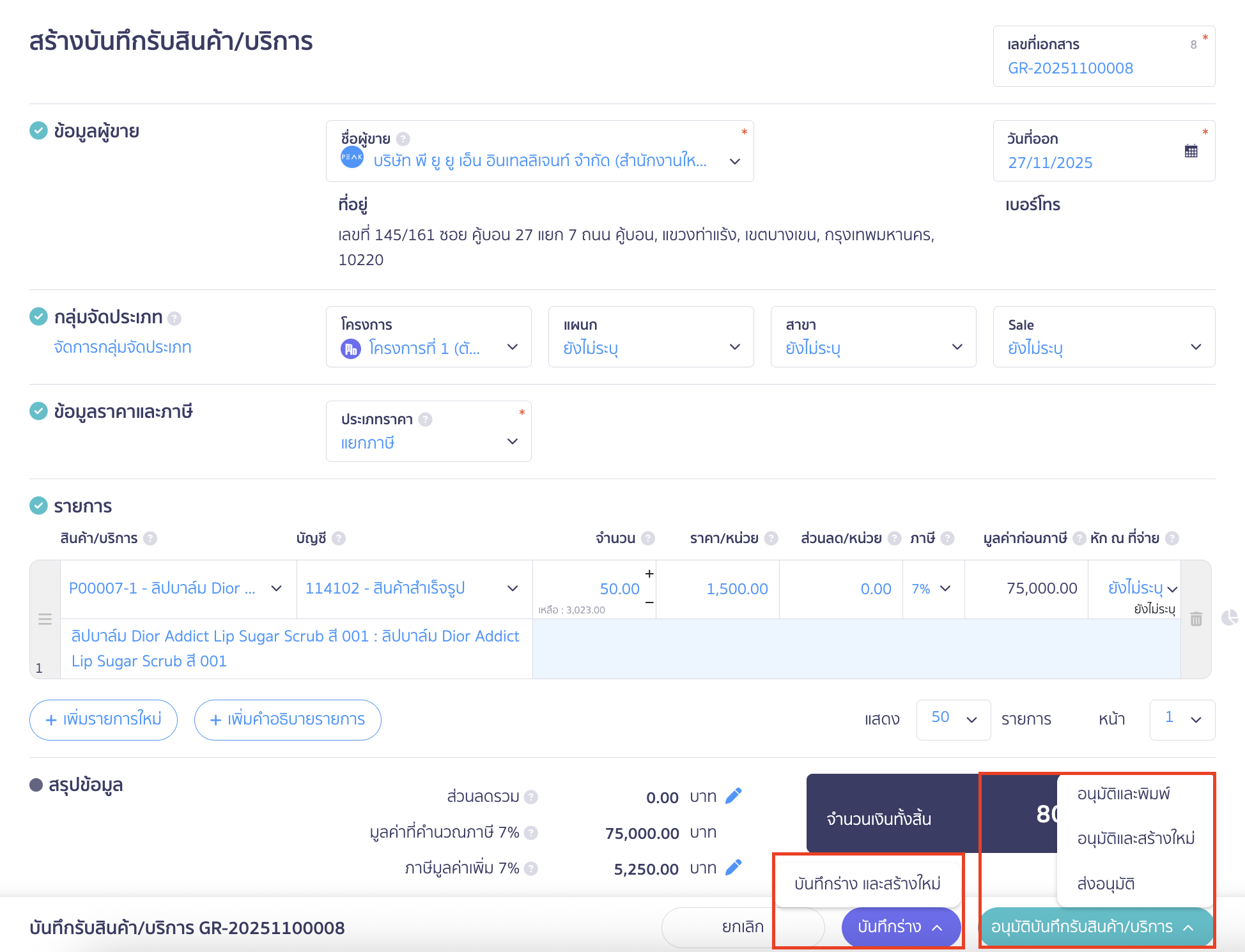
Task: Decrease quantity with the minus stepper
Action: coord(649,603)
